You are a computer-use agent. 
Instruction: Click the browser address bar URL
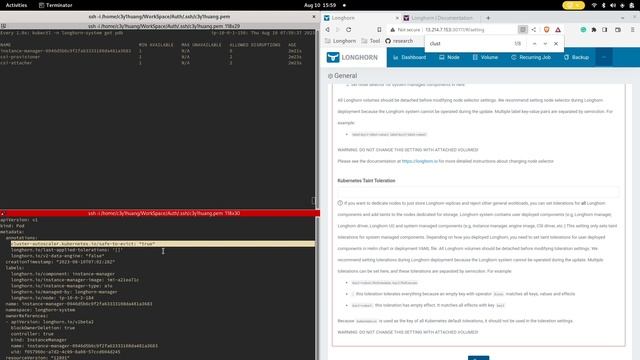[455, 30]
